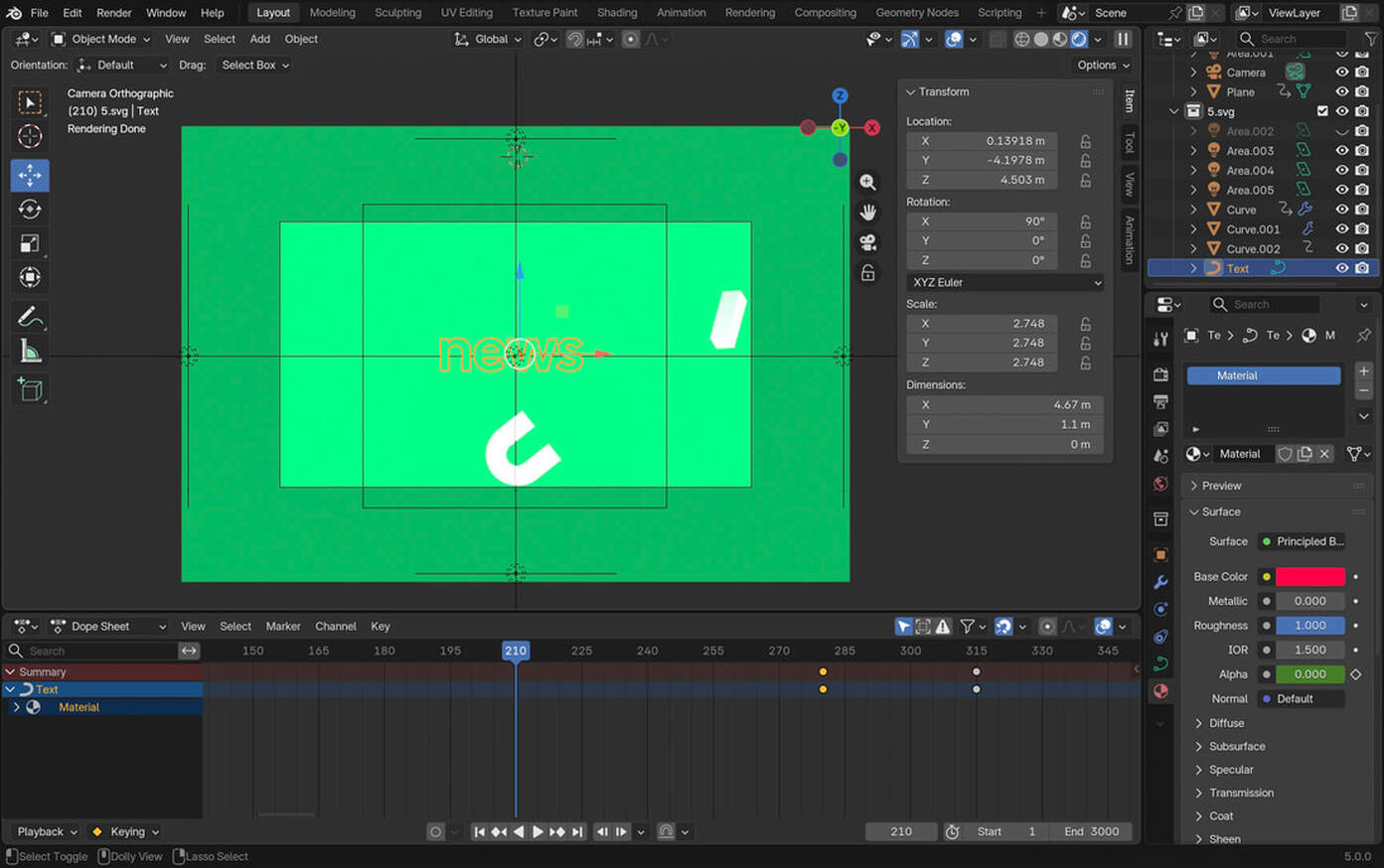
Task: Select the Move tool in toolbar
Action: tap(30, 175)
